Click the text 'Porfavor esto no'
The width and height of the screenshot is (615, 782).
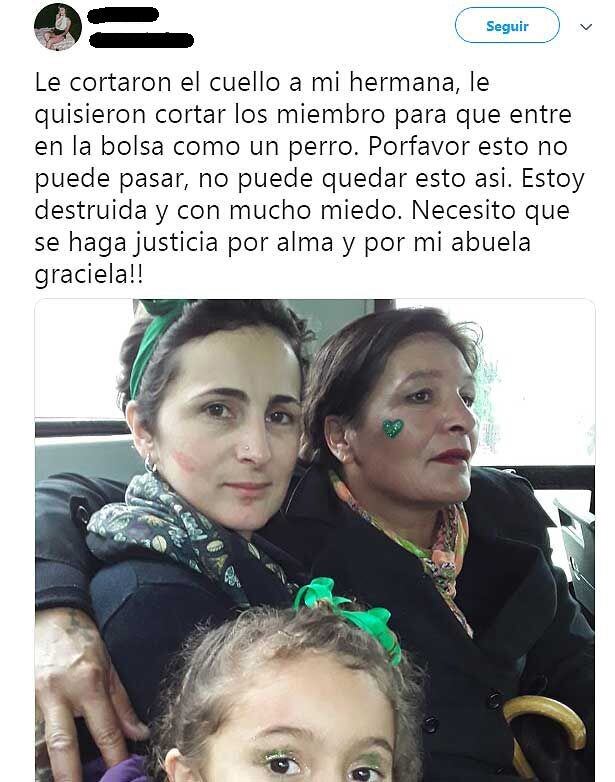[468, 146]
